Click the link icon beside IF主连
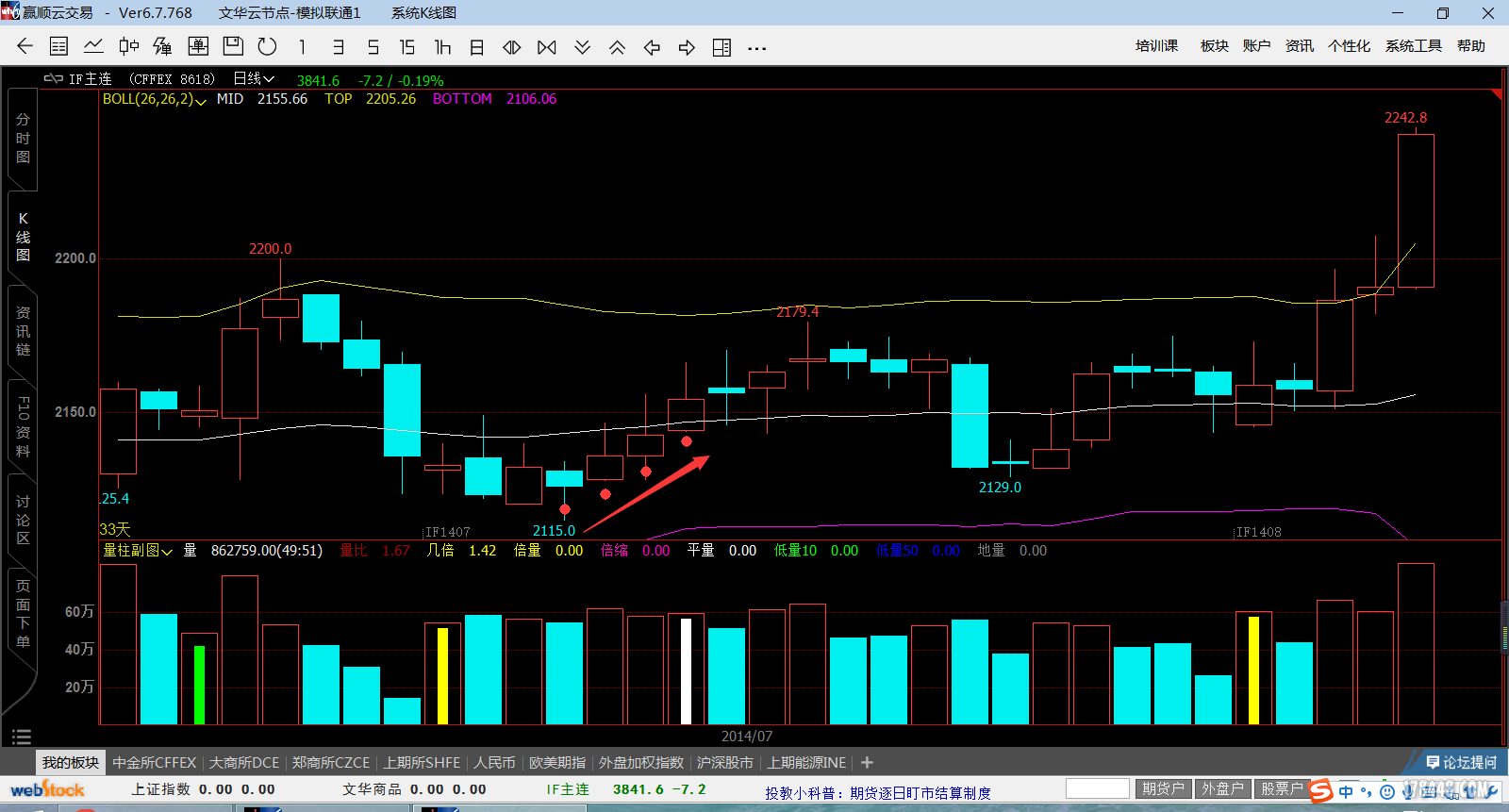Viewport: 1509px width, 812px height. point(54,79)
